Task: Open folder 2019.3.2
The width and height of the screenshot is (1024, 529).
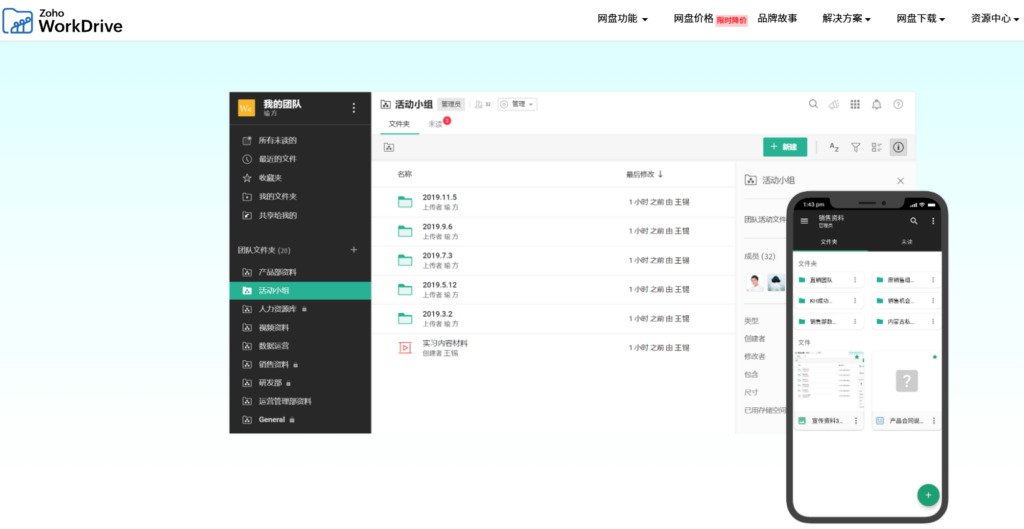Action: (x=437, y=314)
